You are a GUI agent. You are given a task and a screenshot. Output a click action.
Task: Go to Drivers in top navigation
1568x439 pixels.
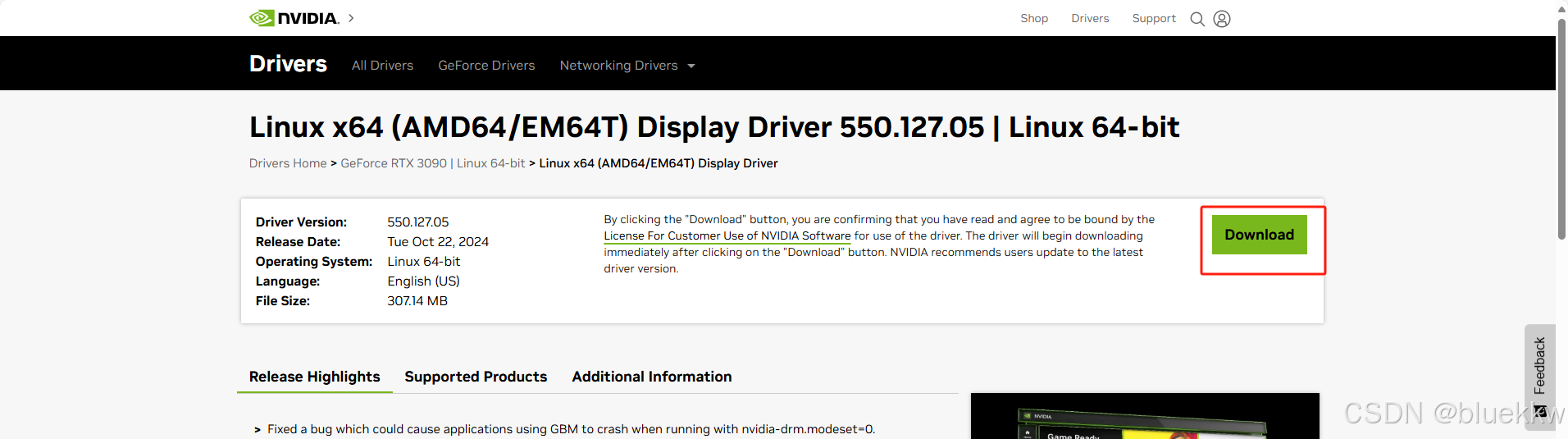coord(1090,18)
